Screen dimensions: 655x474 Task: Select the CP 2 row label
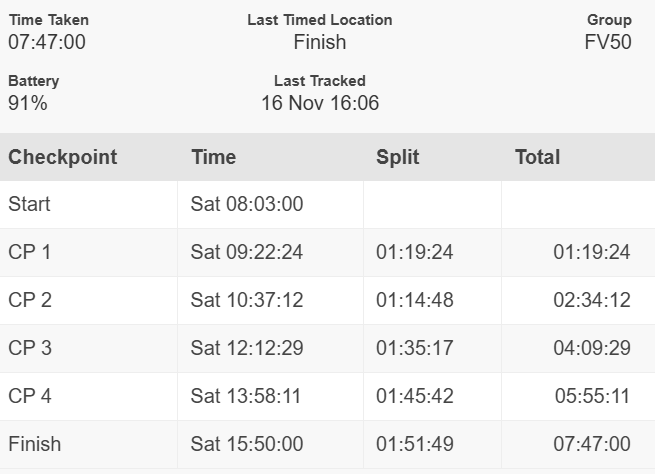(29, 300)
